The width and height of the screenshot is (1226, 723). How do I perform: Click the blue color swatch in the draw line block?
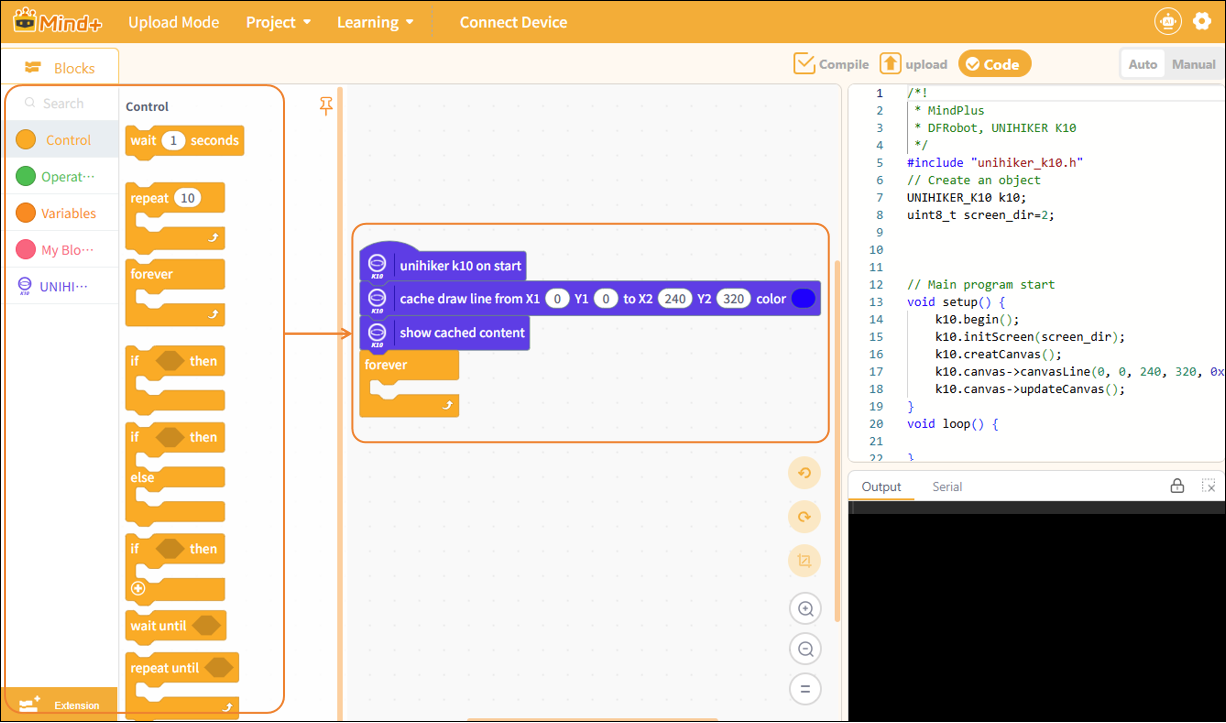click(803, 299)
